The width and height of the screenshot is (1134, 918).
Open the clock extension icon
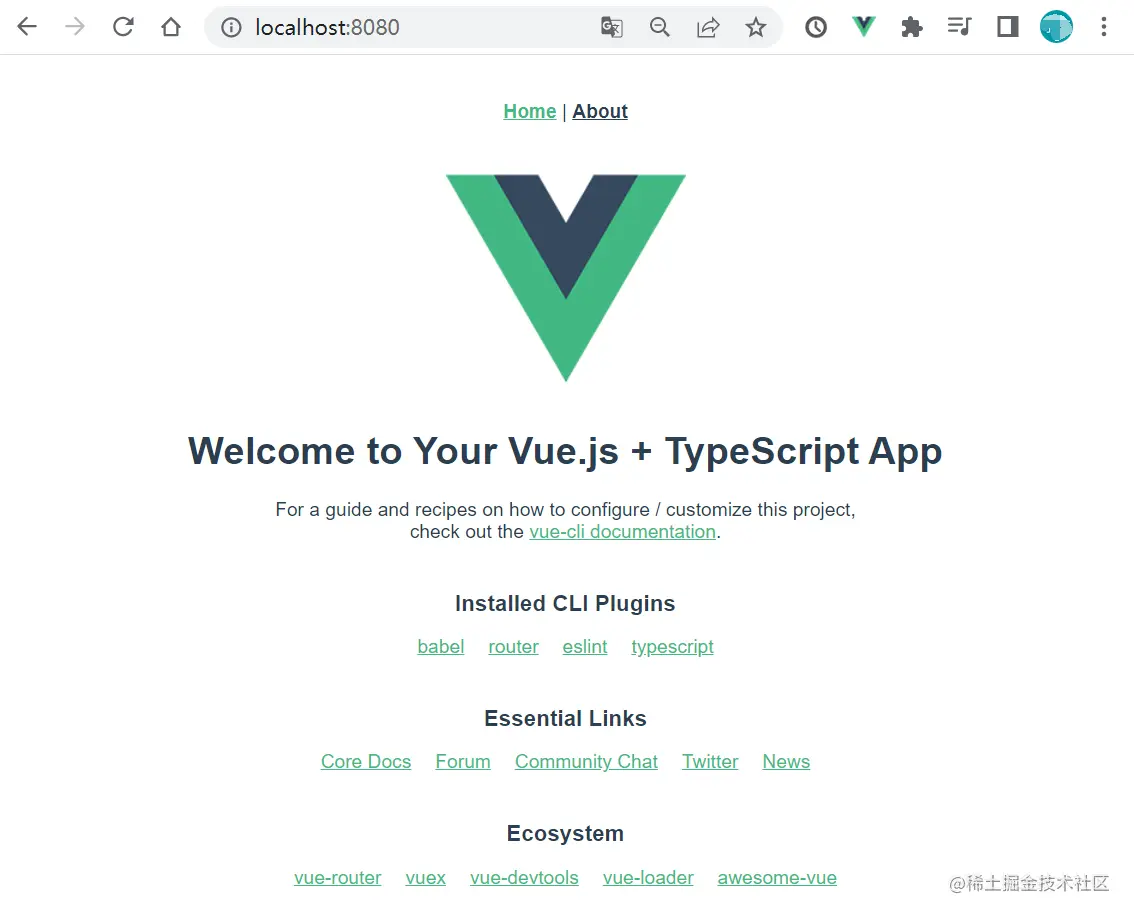coord(816,27)
